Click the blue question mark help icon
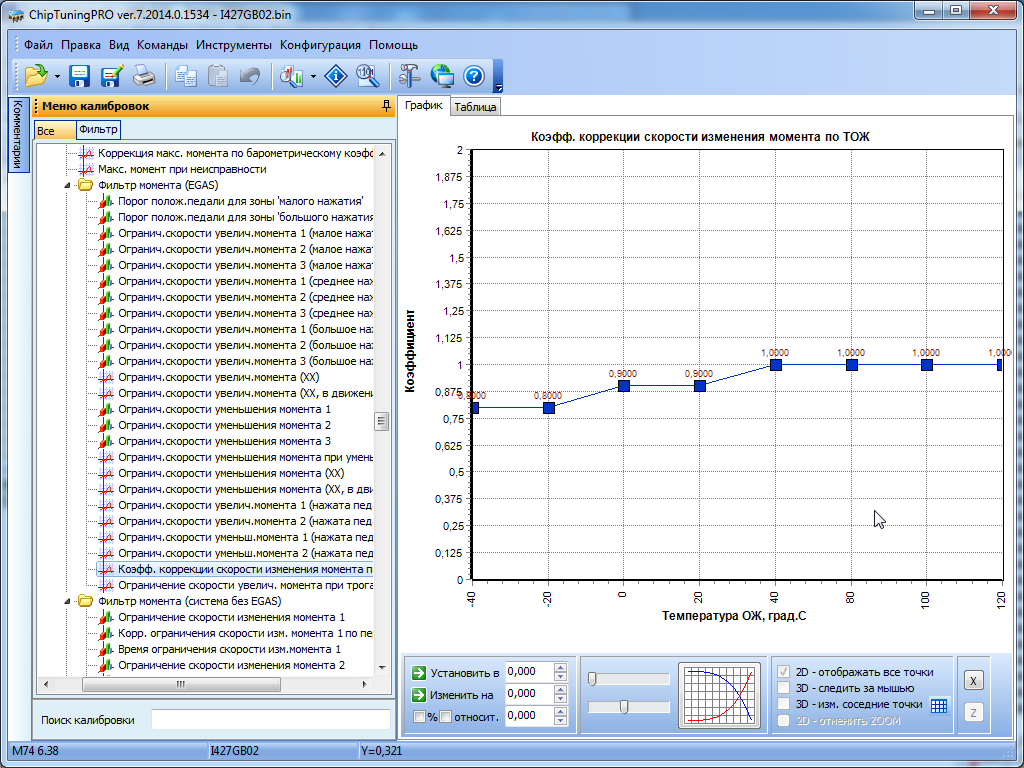Screen dimensions: 1024x768 [x=473, y=76]
